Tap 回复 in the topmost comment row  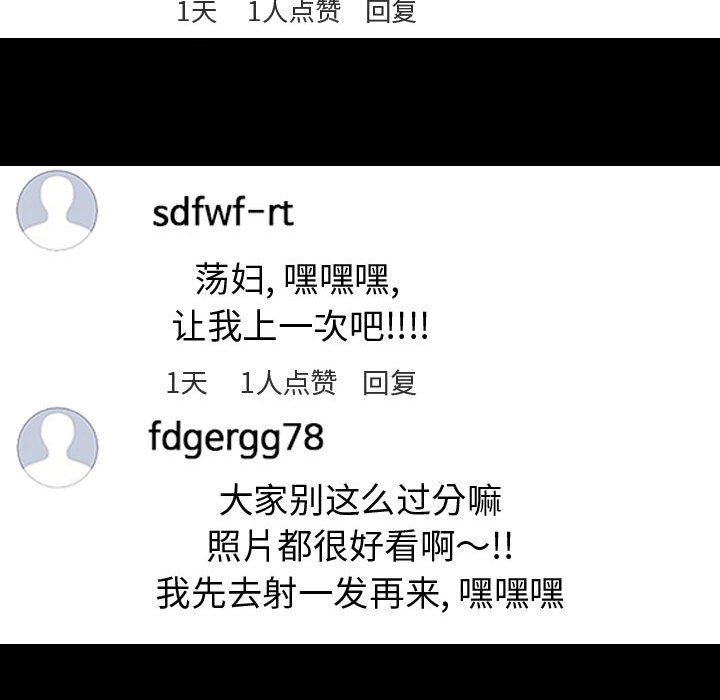pyautogui.click(x=391, y=11)
